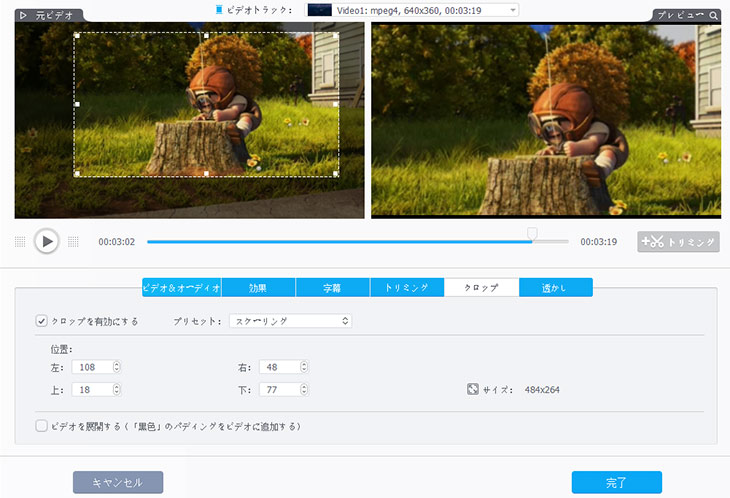Switch to 透かし tab

click(x=556, y=288)
